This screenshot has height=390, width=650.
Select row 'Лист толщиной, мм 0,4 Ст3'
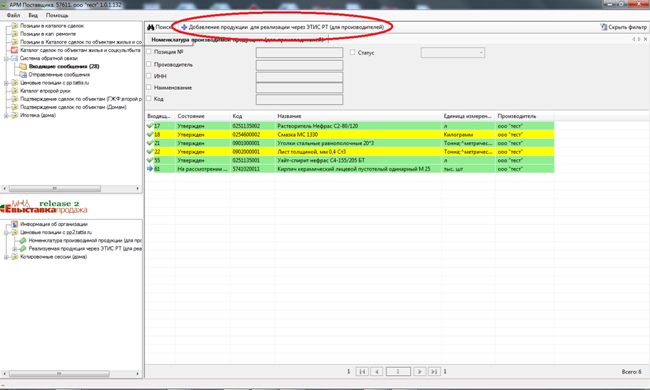pos(349,152)
